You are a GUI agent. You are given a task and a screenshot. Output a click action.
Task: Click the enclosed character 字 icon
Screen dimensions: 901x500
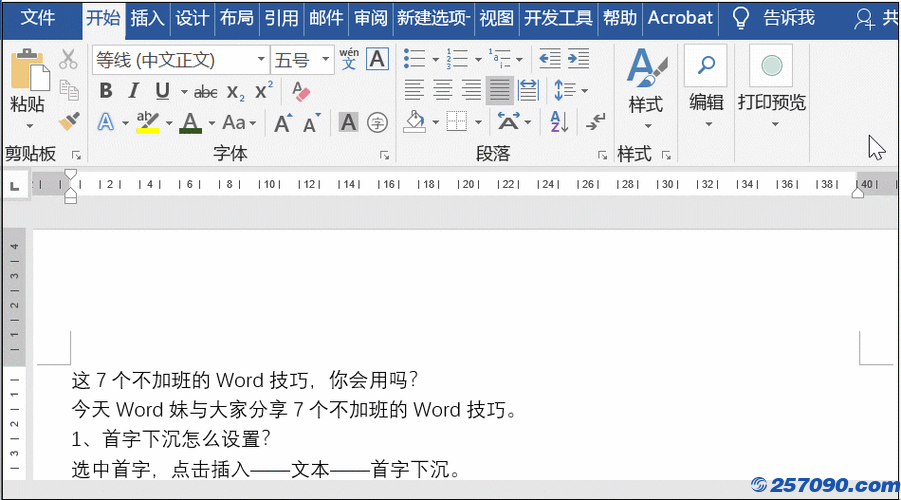click(378, 122)
